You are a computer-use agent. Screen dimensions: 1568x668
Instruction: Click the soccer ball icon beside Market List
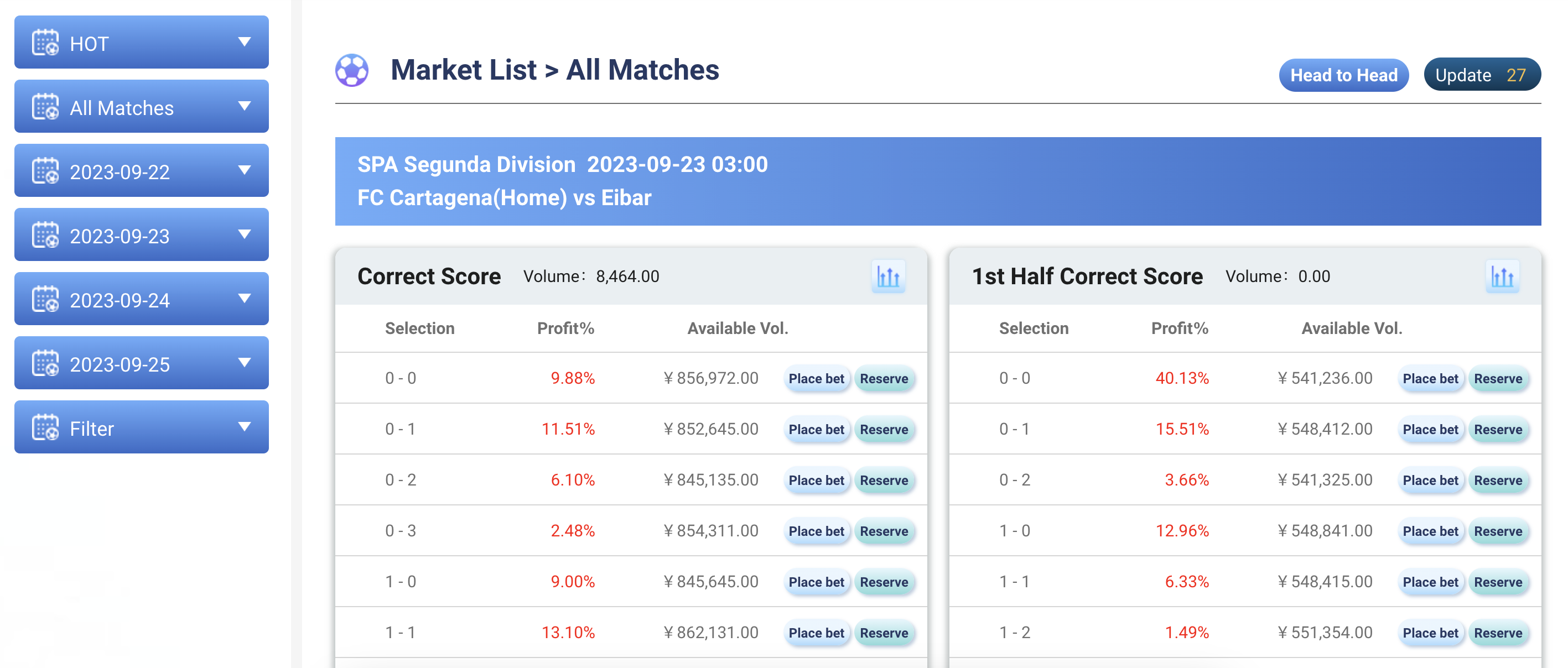[352, 71]
